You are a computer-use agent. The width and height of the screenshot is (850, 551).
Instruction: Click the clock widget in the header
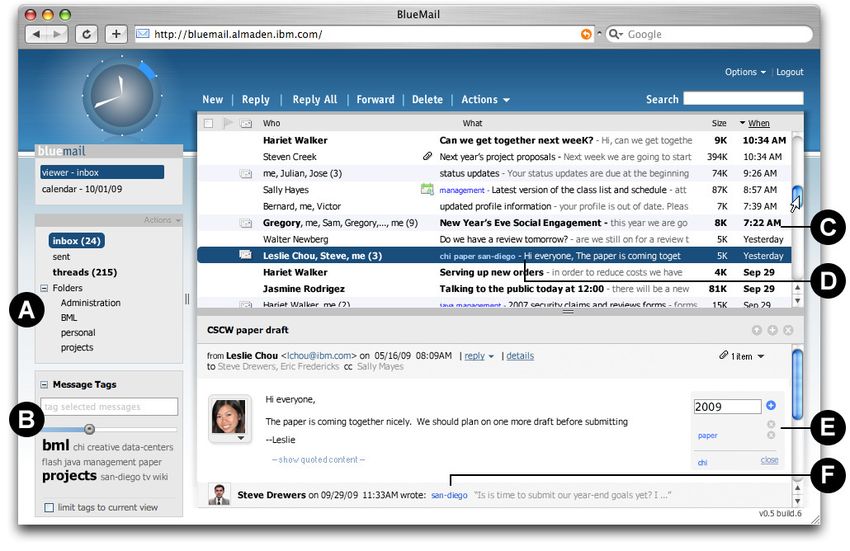(x=121, y=95)
